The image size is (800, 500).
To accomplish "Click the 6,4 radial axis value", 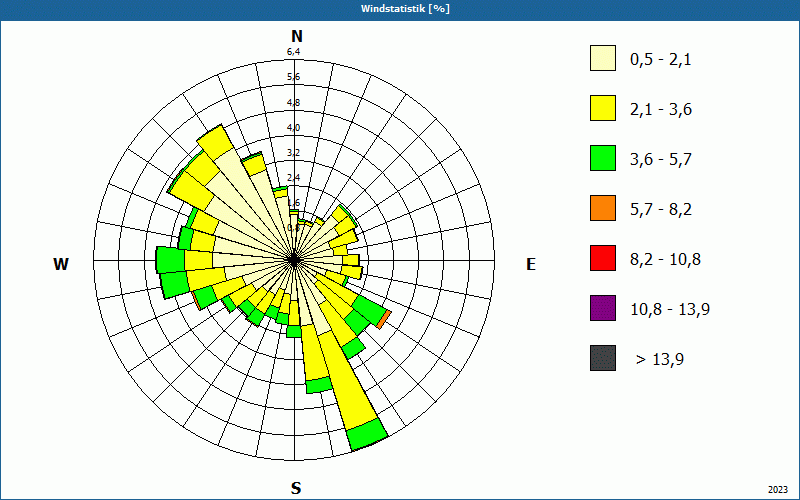I will (x=293, y=52).
